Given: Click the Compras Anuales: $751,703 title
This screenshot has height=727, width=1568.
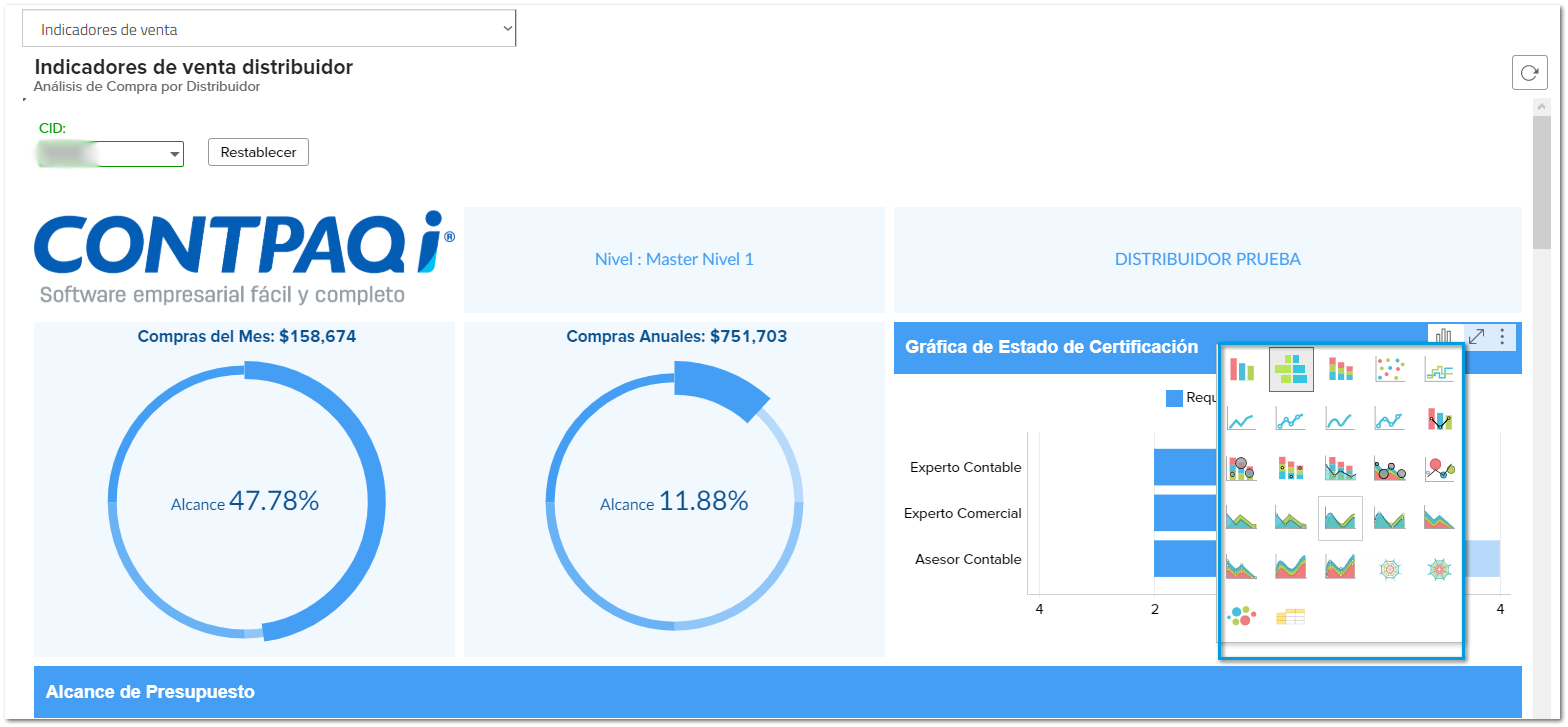Looking at the screenshot, I should pos(677,337).
